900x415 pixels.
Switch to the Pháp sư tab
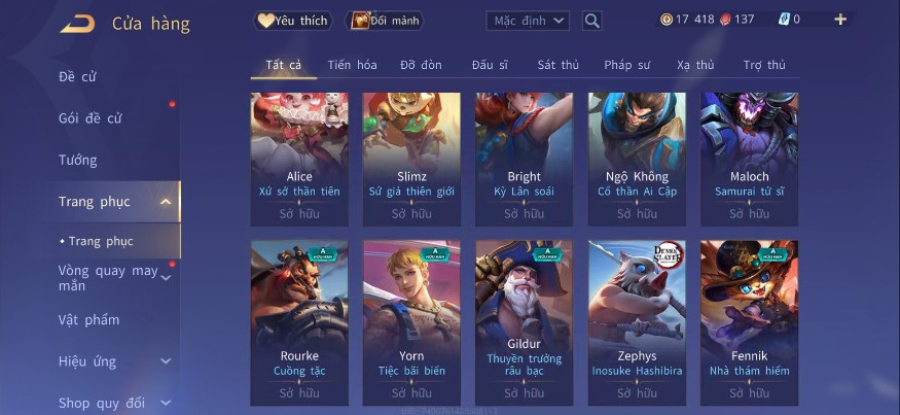click(627, 65)
